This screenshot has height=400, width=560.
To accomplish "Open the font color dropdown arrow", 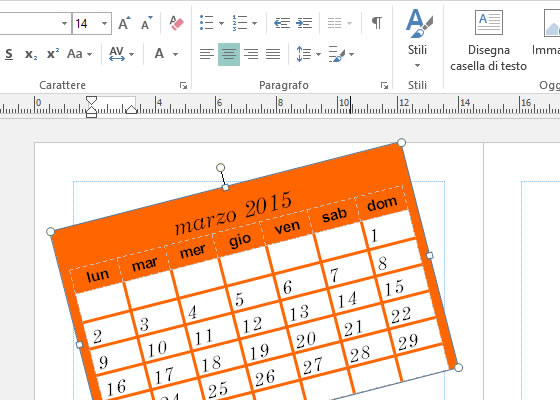I will click(175, 54).
